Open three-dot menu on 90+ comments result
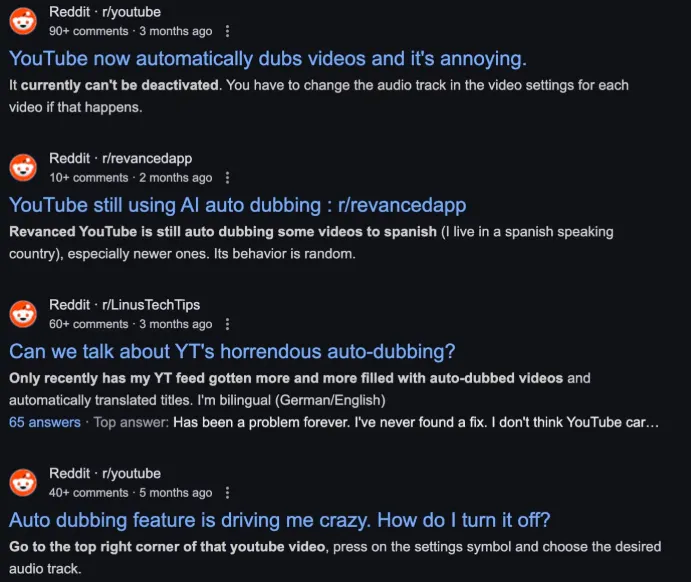The height and width of the screenshot is (582, 691). point(227,31)
